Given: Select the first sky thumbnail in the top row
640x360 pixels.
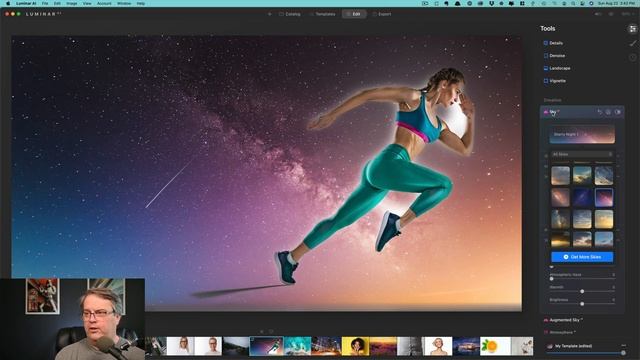Looking at the screenshot, I should tap(560, 176).
